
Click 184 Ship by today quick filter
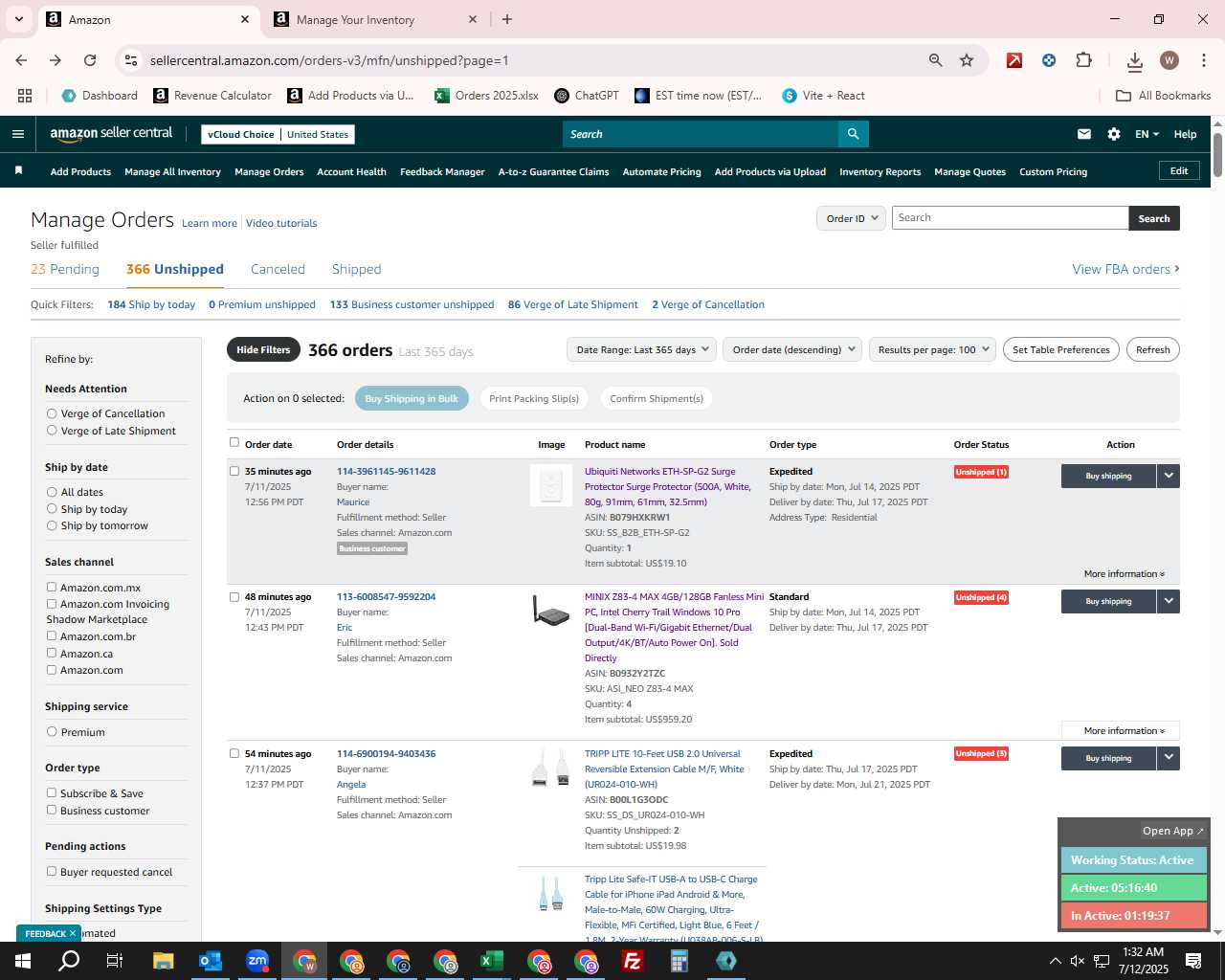[151, 304]
